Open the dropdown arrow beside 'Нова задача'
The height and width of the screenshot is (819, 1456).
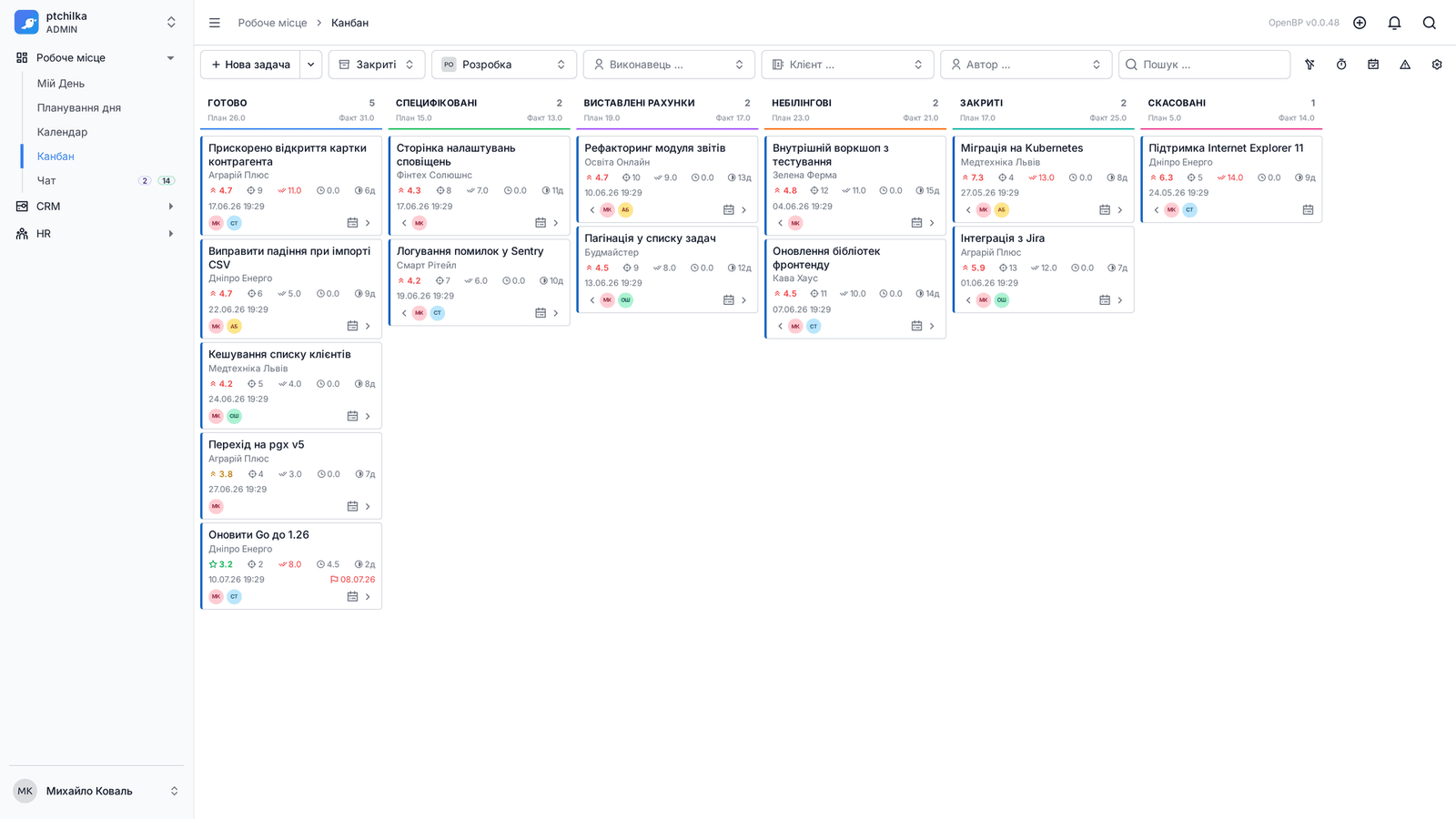[x=311, y=65]
